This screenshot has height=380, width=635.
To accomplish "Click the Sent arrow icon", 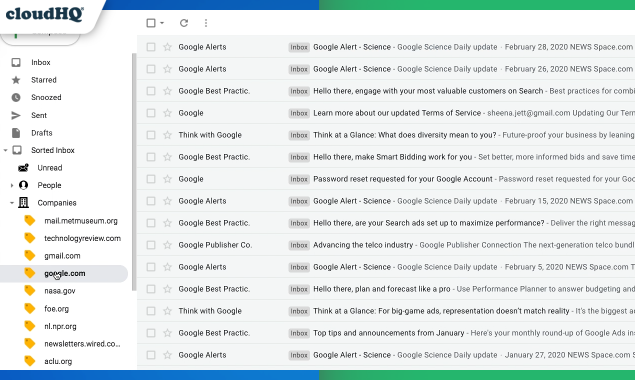I will 16,115.
